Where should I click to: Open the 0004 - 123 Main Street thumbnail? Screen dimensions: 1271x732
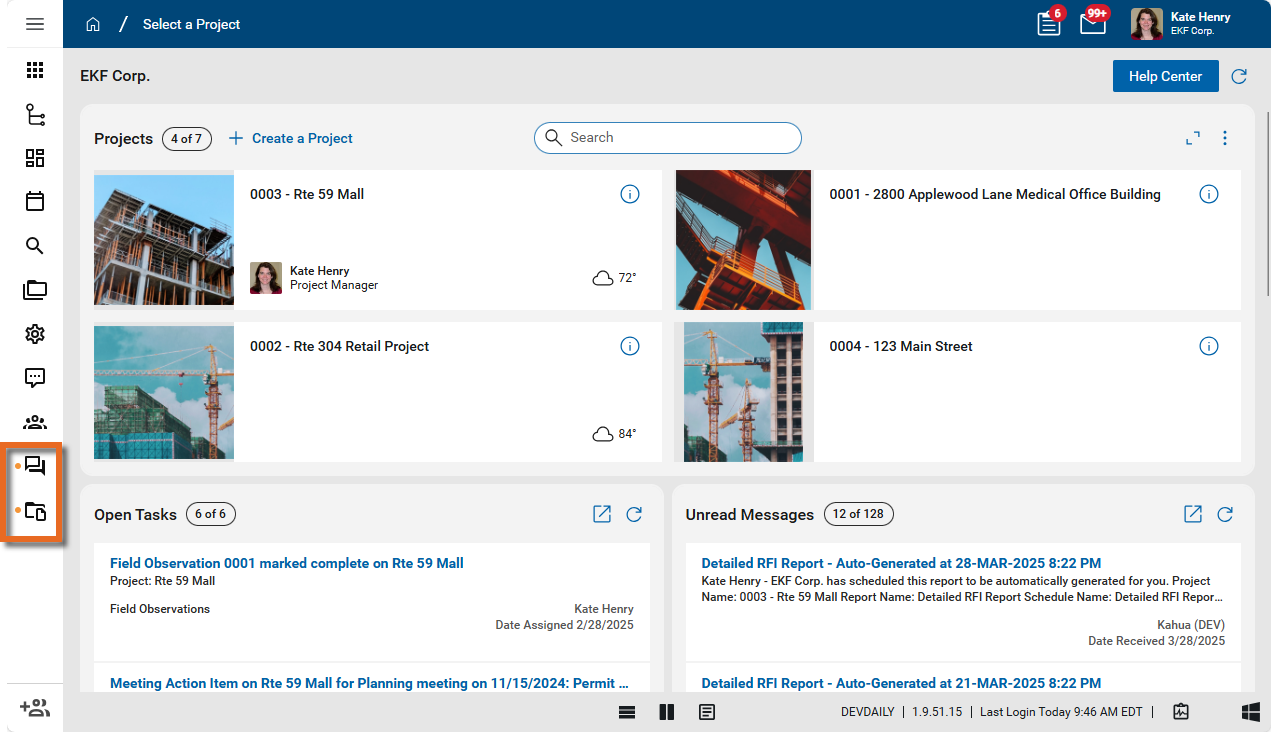click(743, 392)
